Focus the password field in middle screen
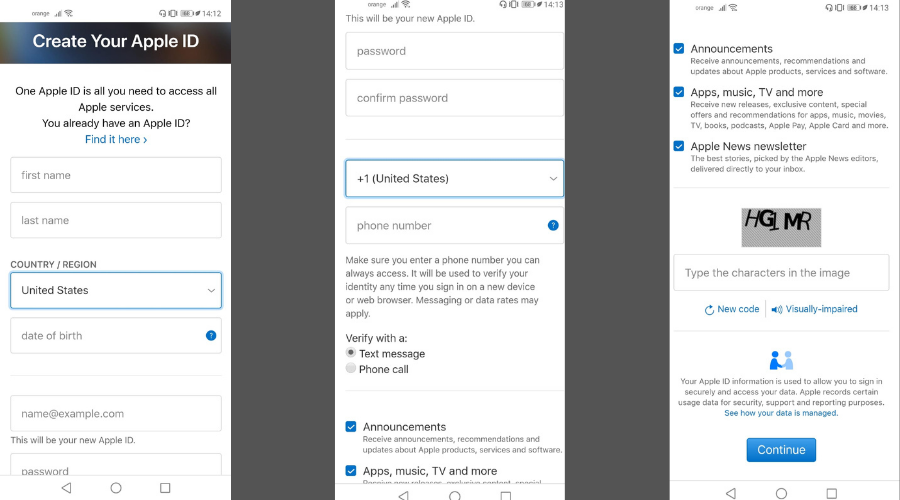The height and width of the screenshot is (500, 900). point(455,51)
